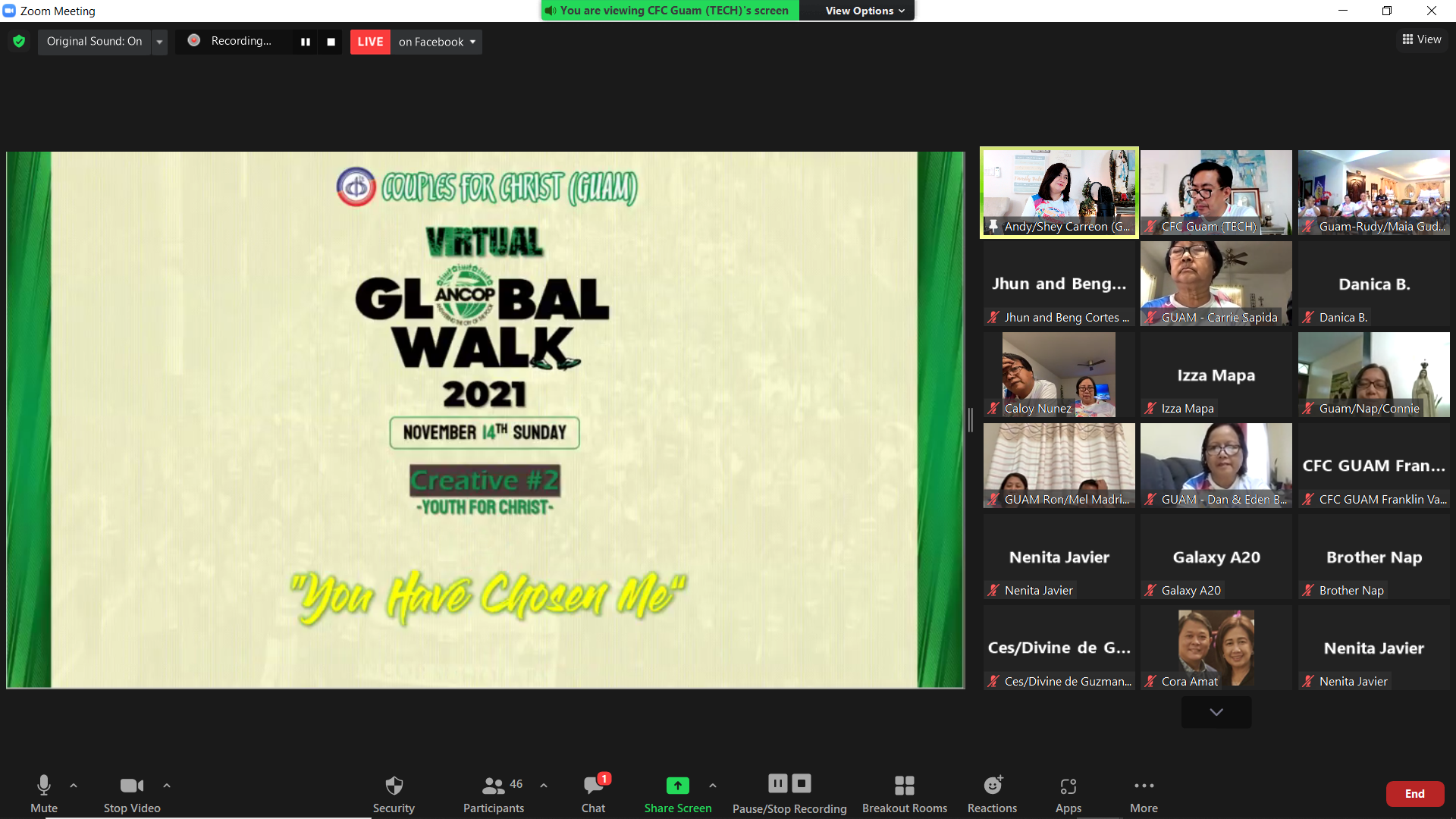Image resolution: width=1456 pixels, height=819 pixels.
Task: Select Guam/Nap/Connie video tile
Action: 1374,375
